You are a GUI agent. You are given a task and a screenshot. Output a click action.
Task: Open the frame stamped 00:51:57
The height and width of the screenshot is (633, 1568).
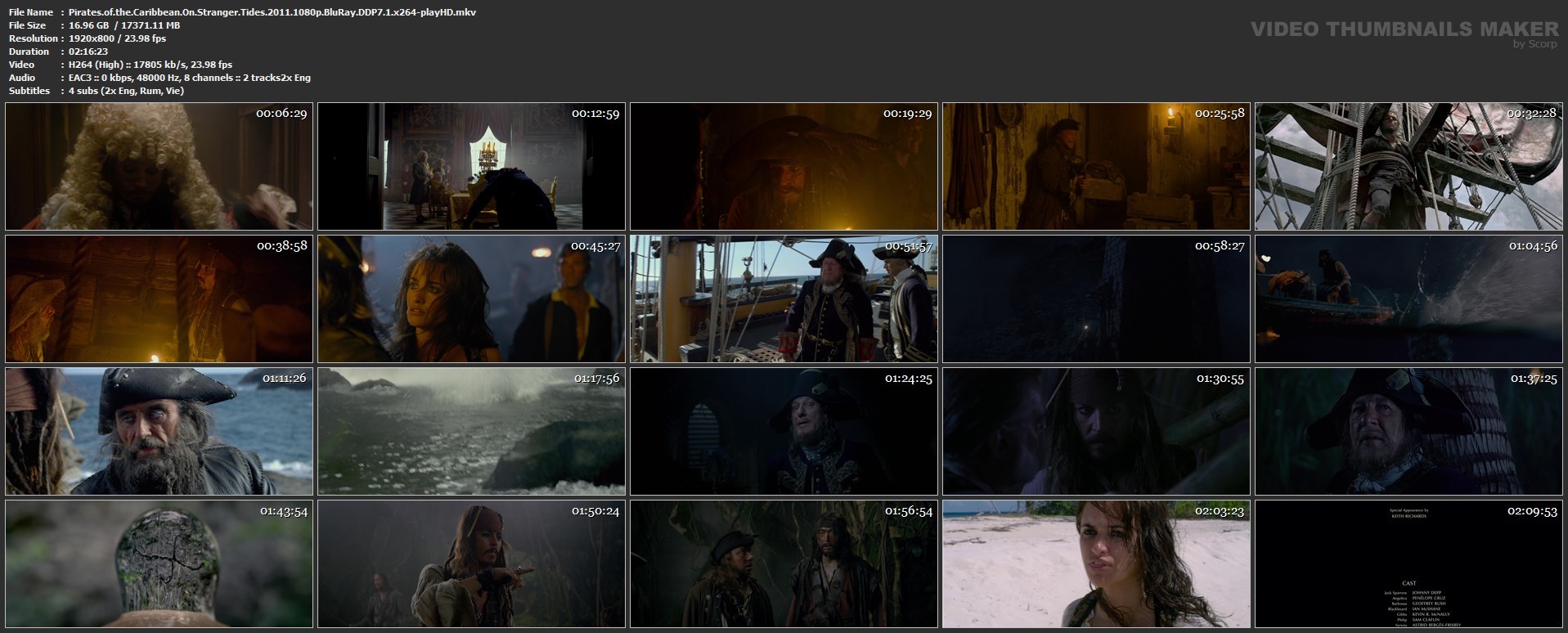point(784,299)
